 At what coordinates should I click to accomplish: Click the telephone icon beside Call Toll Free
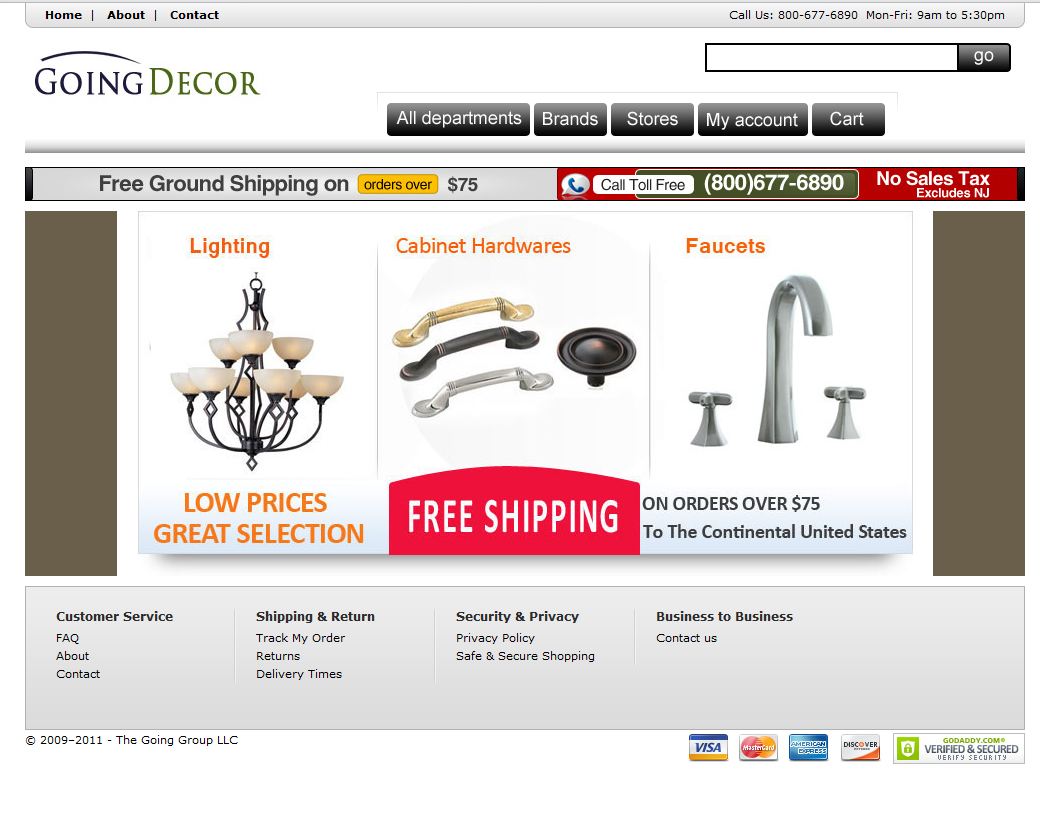[574, 185]
